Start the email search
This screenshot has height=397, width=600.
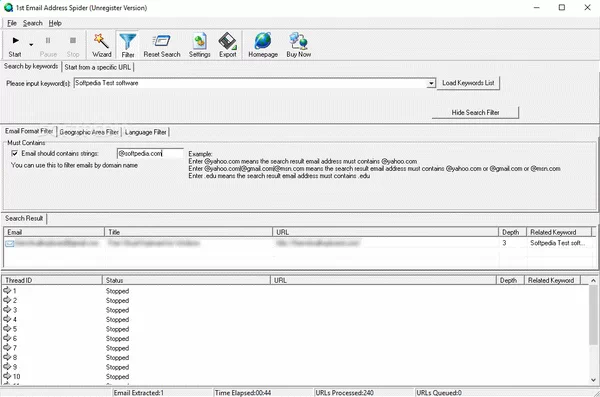(x=15, y=45)
